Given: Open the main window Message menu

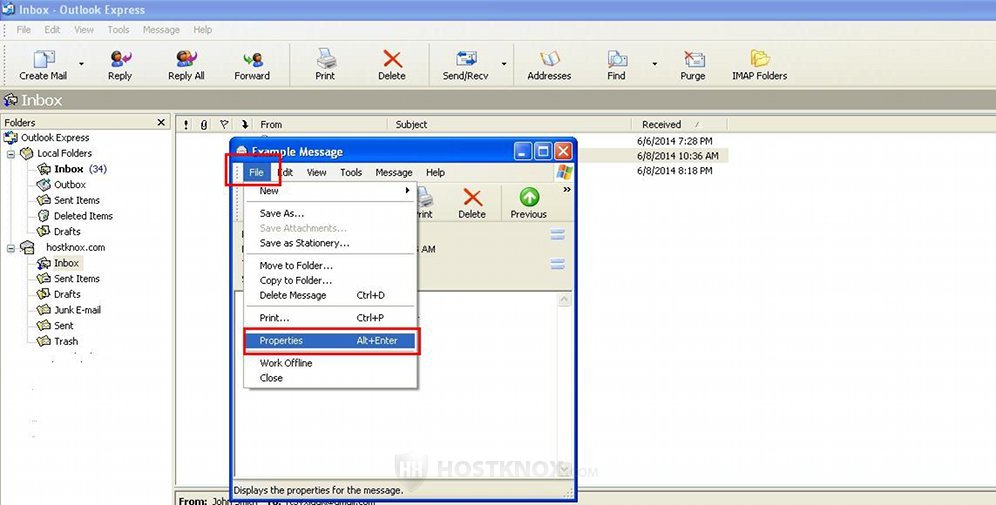Looking at the screenshot, I should [161, 30].
